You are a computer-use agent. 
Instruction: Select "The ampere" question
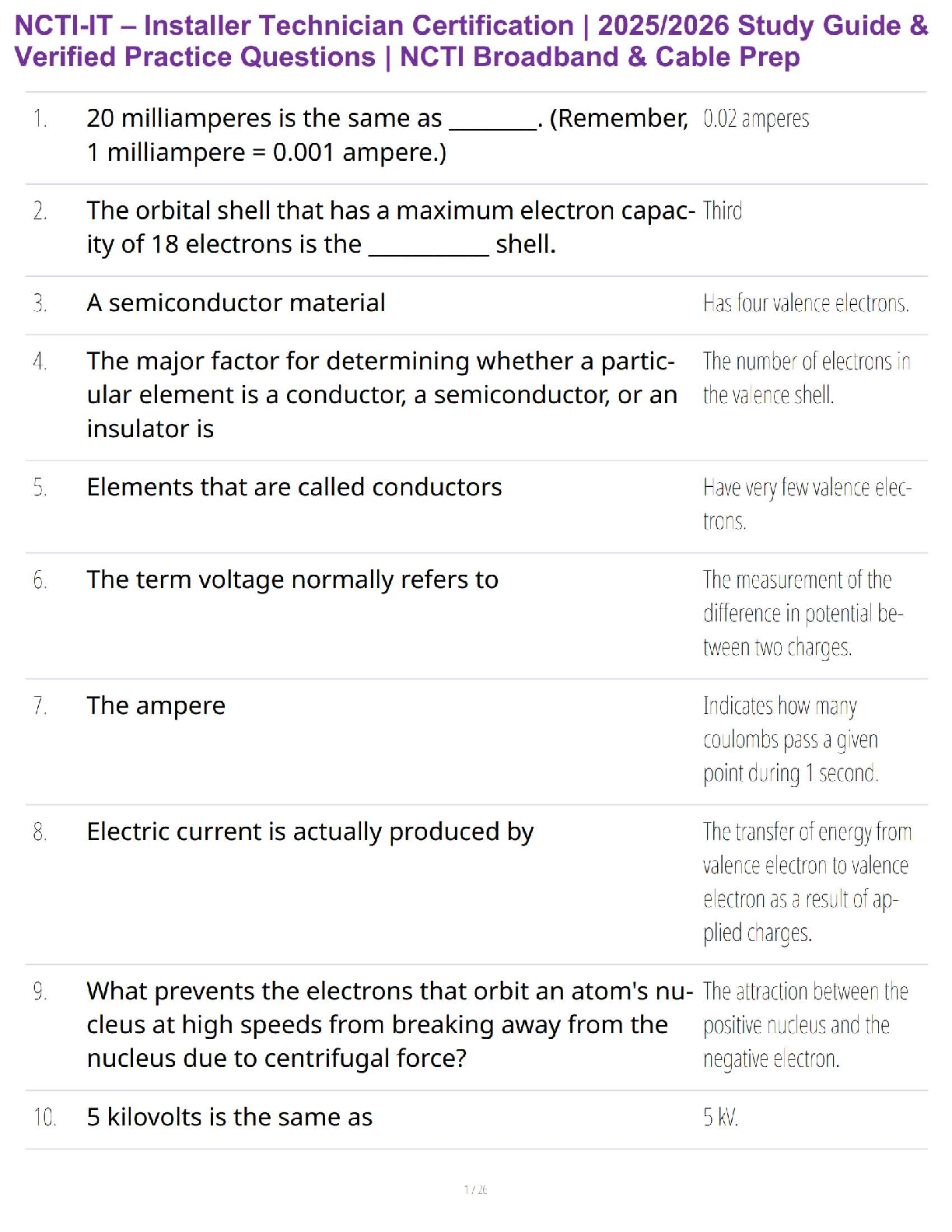[156, 705]
